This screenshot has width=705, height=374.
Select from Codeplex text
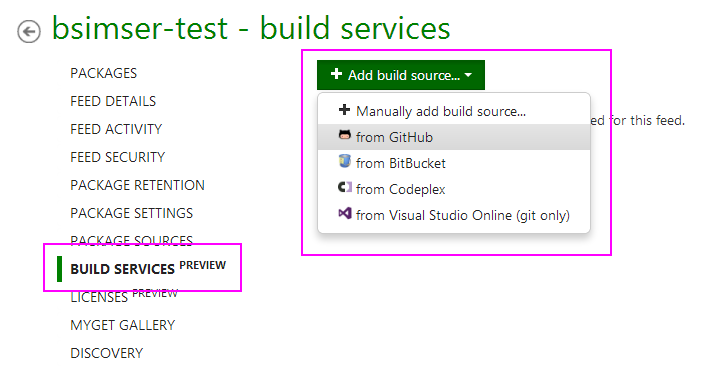point(400,189)
